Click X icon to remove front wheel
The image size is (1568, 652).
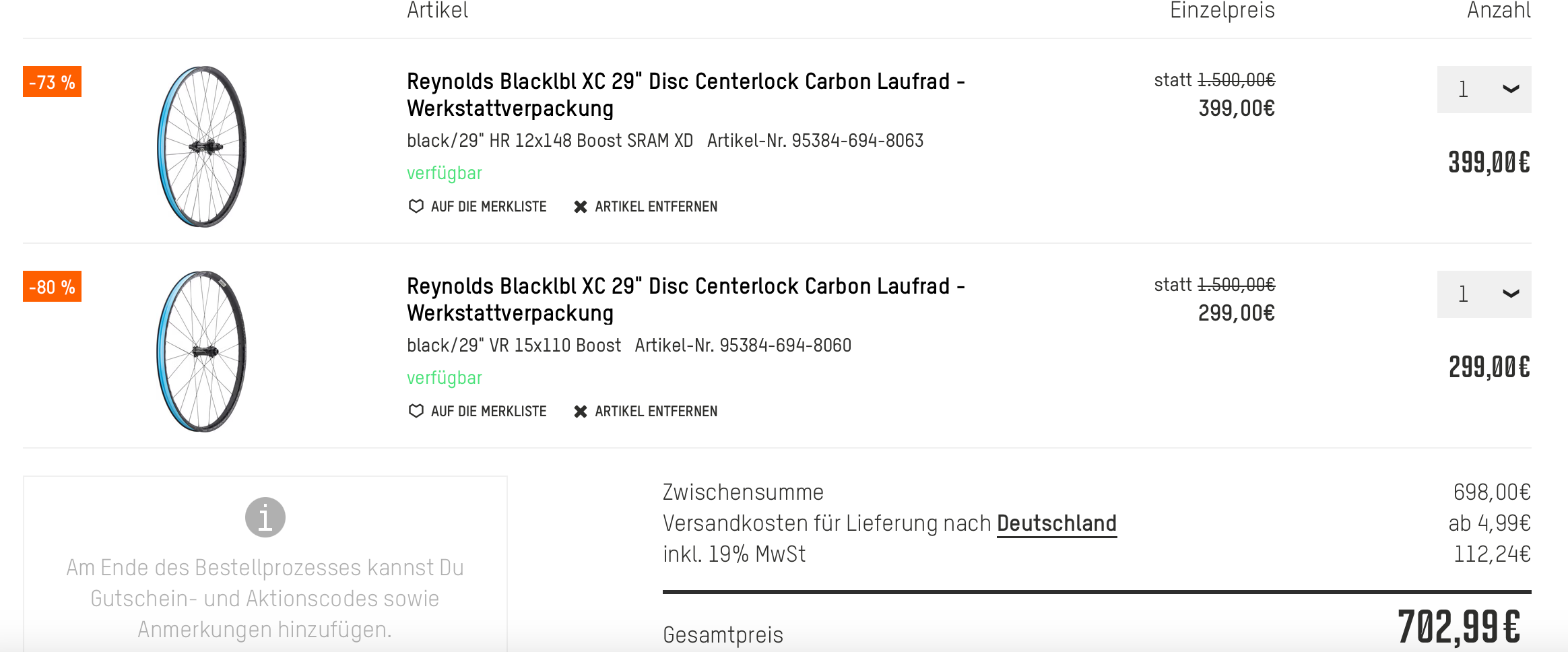(x=581, y=412)
